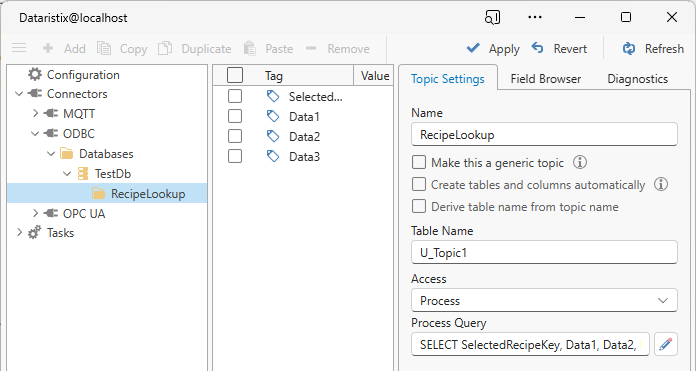Click info icon next to generic topic
696x371 pixels.
click(x=579, y=162)
